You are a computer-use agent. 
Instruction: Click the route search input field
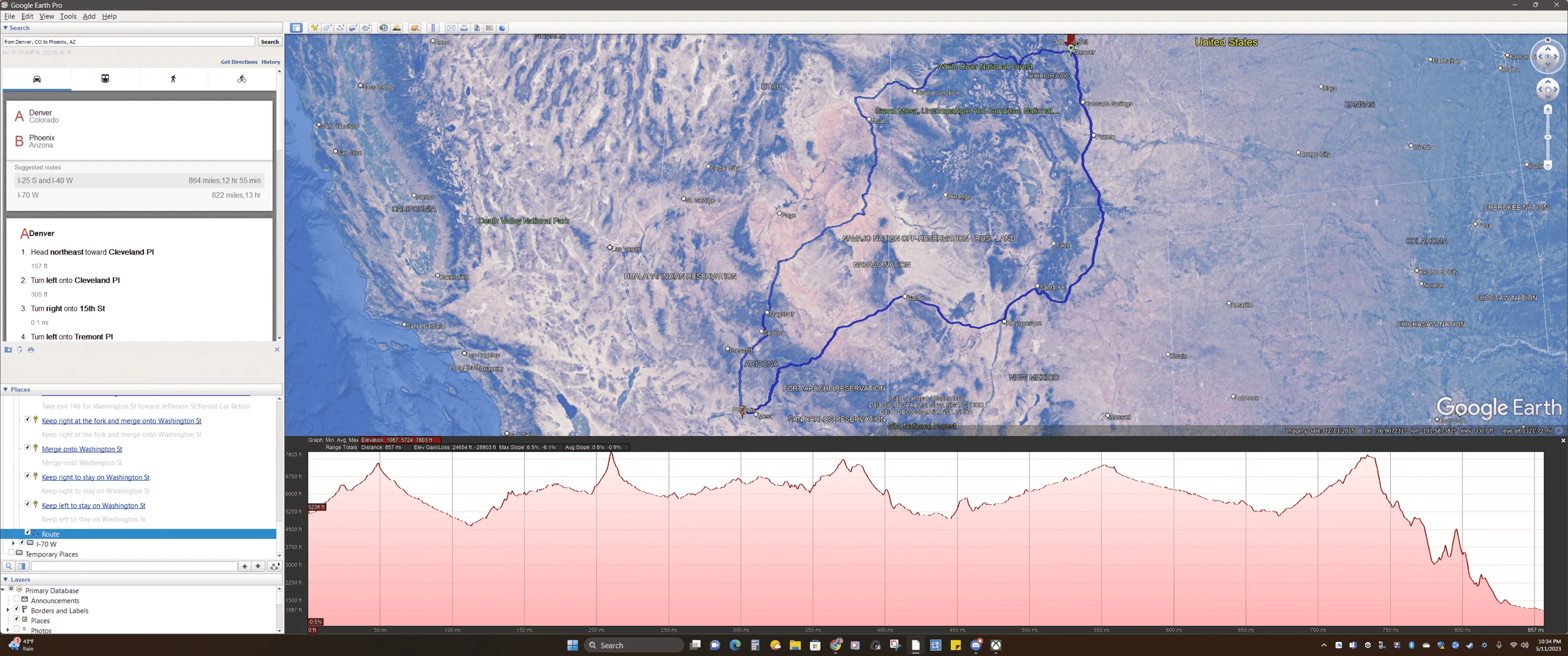click(x=129, y=42)
